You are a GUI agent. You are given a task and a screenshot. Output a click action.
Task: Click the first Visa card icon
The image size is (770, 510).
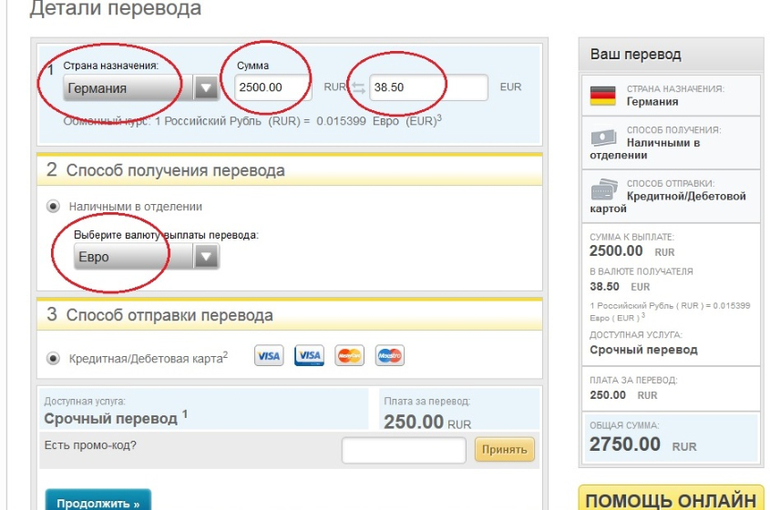click(268, 356)
